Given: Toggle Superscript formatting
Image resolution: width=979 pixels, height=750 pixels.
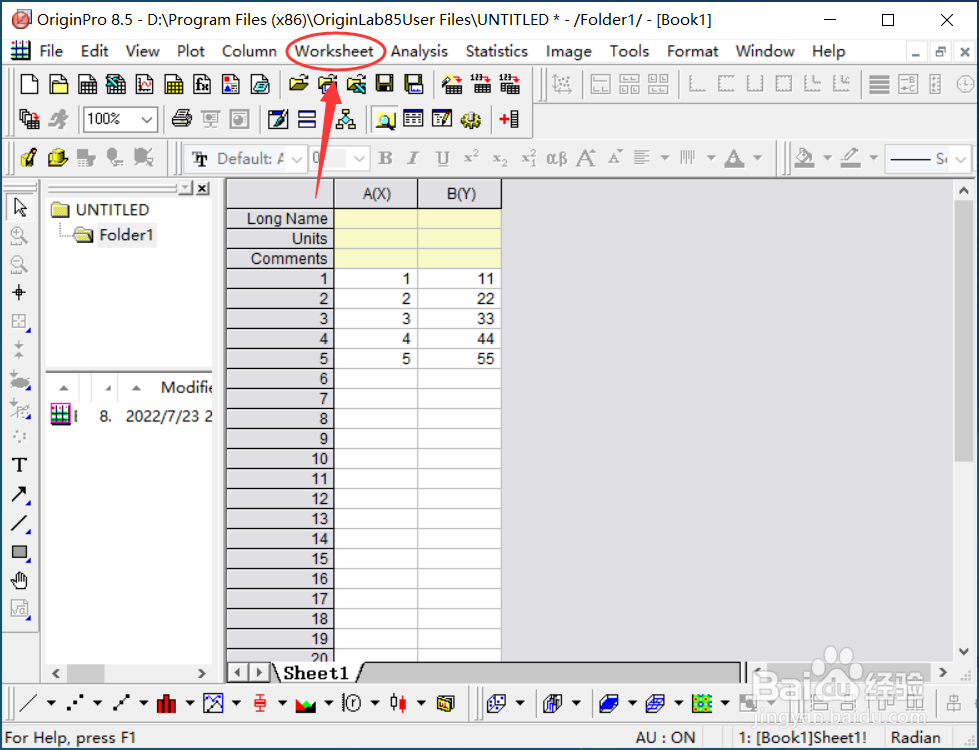Looking at the screenshot, I should click(x=471, y=159).
